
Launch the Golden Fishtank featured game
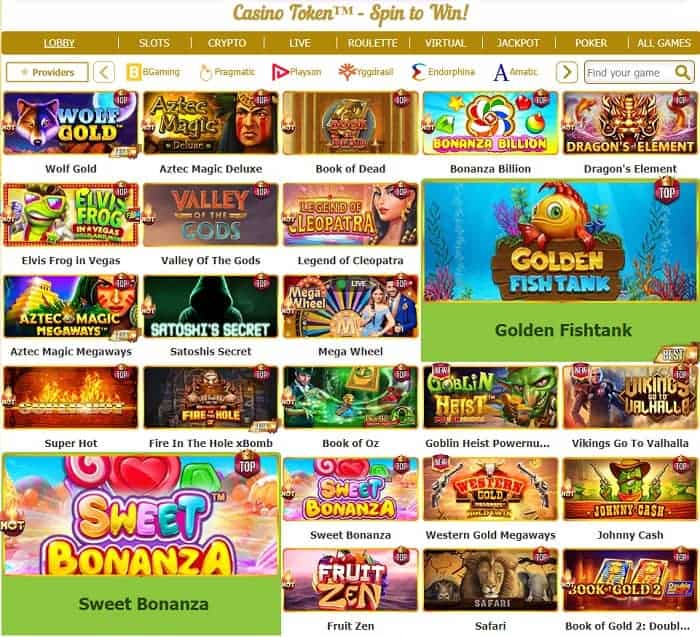click(560, 270)
